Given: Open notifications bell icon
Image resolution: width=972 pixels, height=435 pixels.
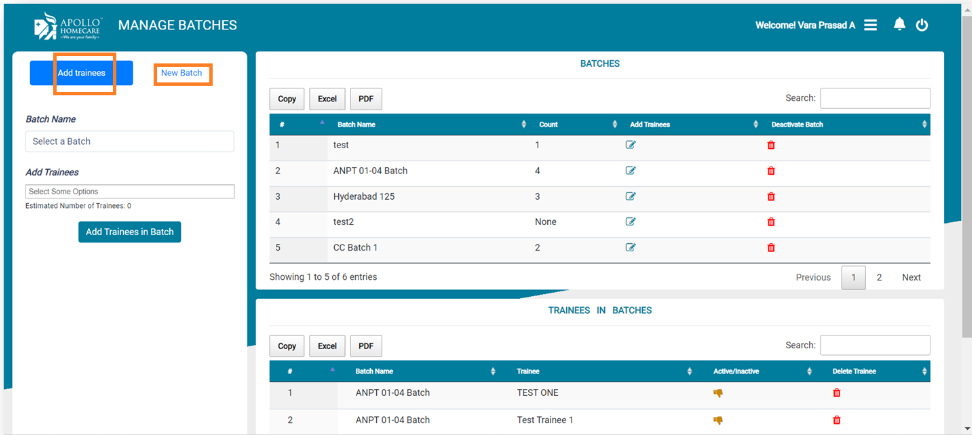Looking at the screenshot, I should [899, 25].
